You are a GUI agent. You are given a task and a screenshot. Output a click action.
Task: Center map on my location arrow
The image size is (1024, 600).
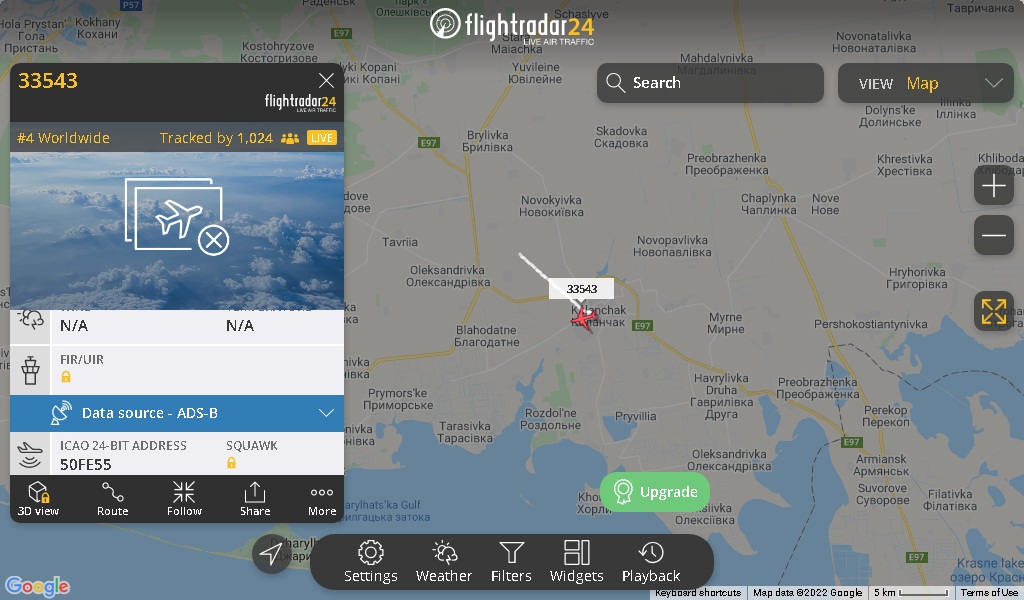pyautogui.click(x=271, y=554)
